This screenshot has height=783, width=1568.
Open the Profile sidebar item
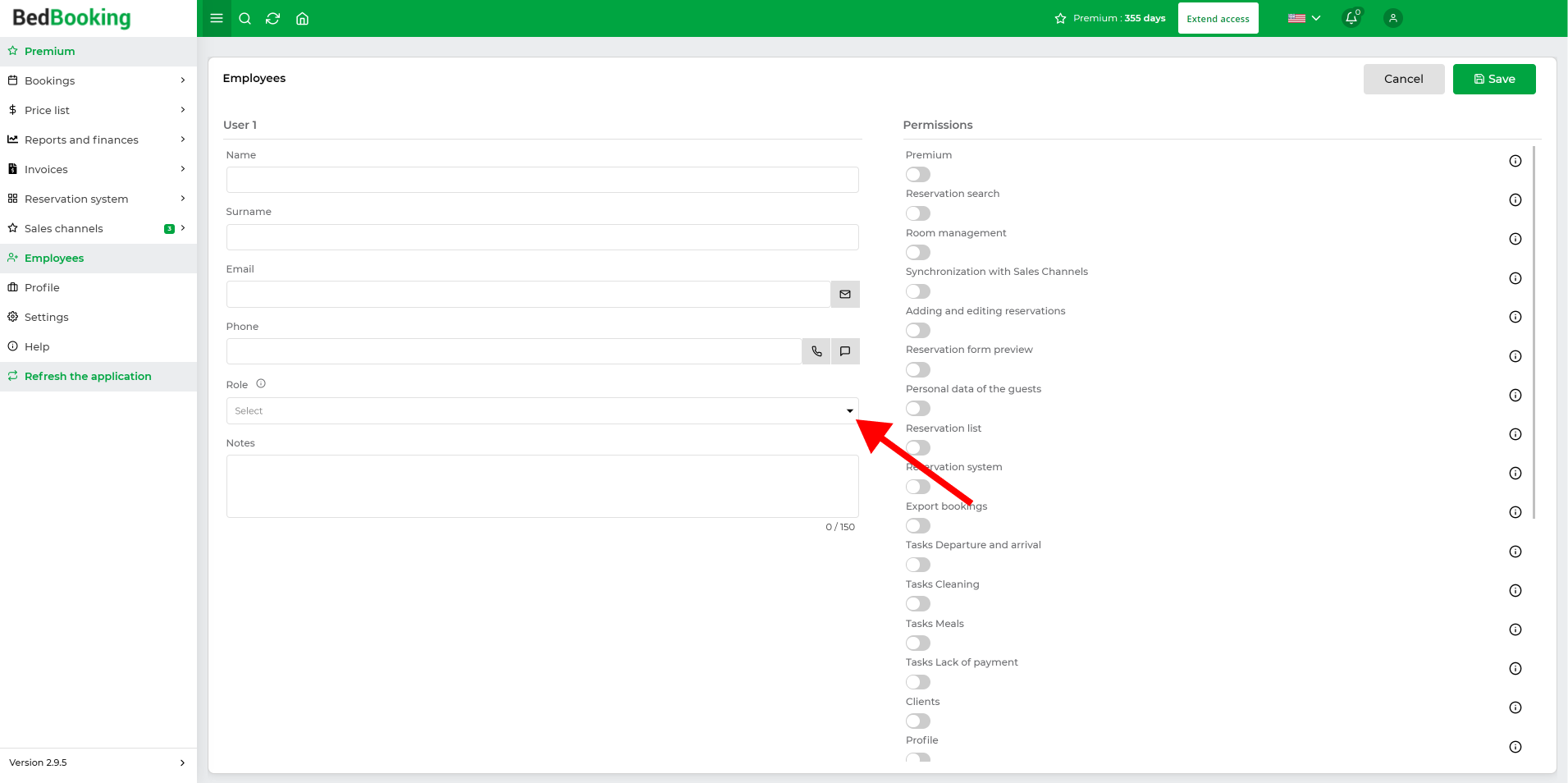[98, 287]
